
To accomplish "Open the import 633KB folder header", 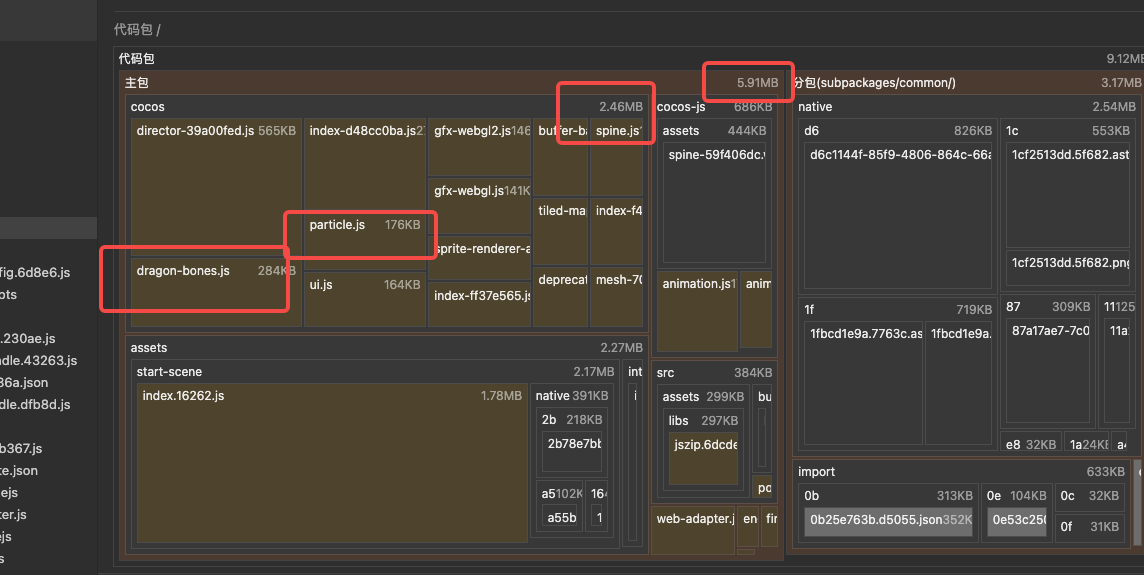I will click(x=961, y=471).
